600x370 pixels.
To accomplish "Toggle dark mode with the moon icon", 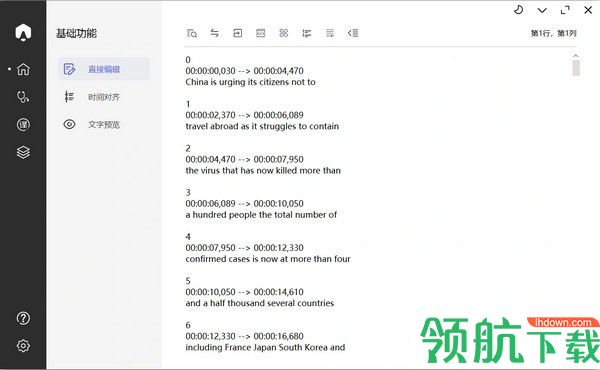I will [x=518, y=10].
